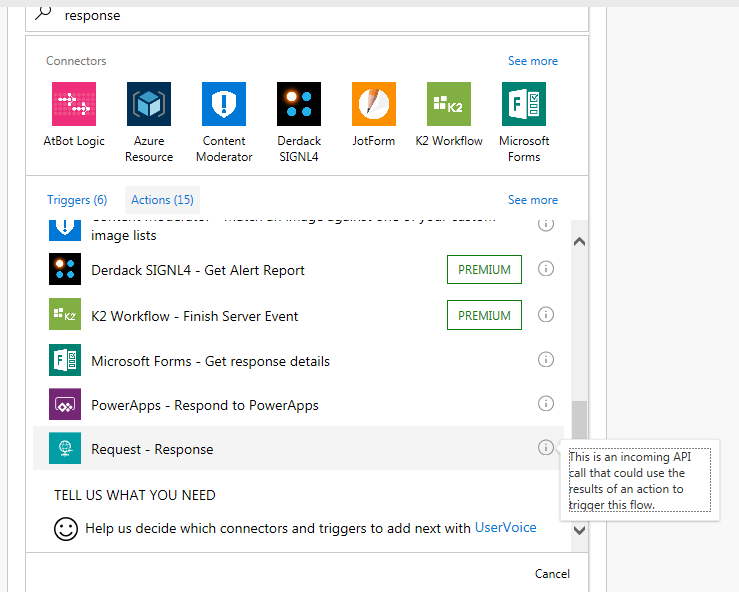Image resolution: width=739 pixels, height=601 pixels.
Task: Click PREMIUM badge on Derdack SIGNL4 action
Action: click(484, 270)
